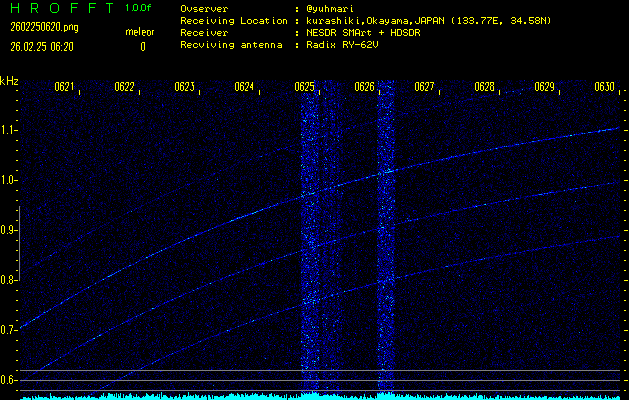Image resolution: width=629 pixels, height=400 pixels.
Task: Click the 1.1 kHz frequency label
Action: point(9,130)
